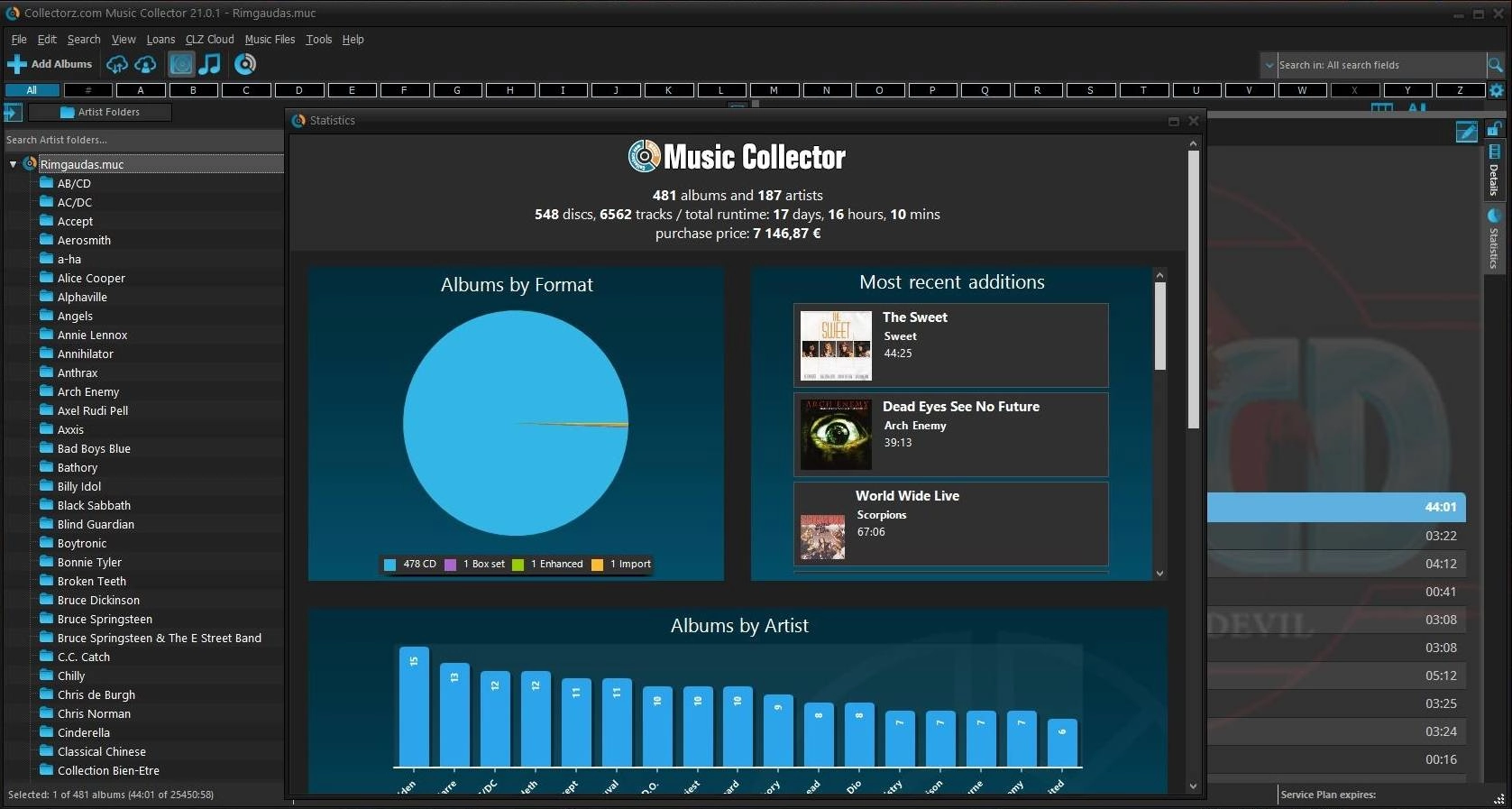Image resolution: width=1512 pixels, height=809 pixels.
Task: Select the Alice Cooper folder
Action: pos(91,278)
